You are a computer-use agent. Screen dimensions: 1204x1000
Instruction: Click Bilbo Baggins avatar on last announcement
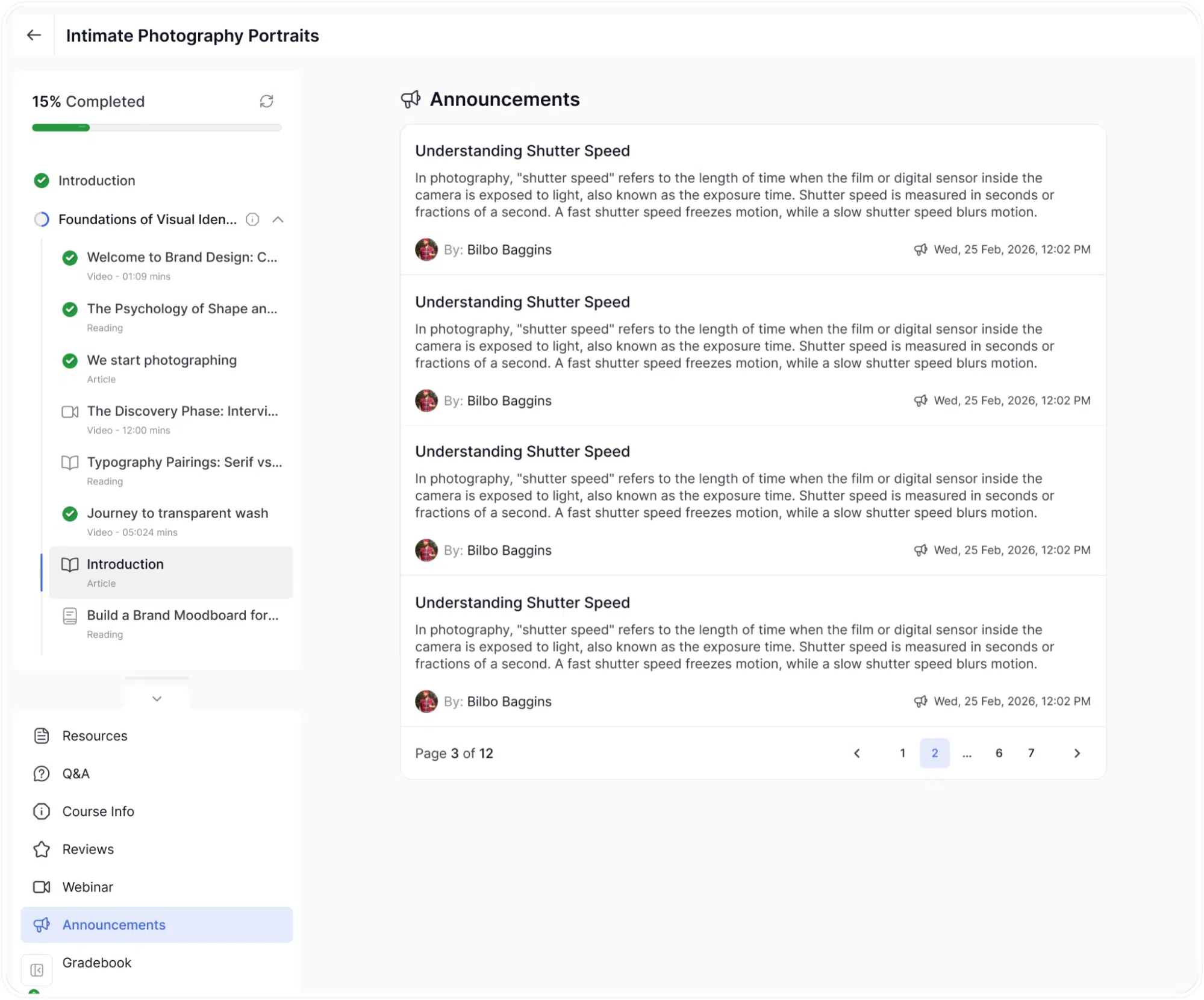click(x=426, y=702)
